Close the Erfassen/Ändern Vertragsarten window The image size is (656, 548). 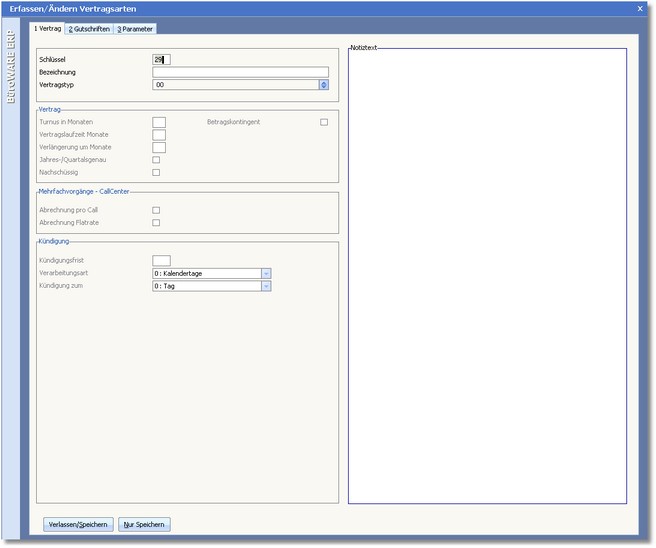pos(640,8)
